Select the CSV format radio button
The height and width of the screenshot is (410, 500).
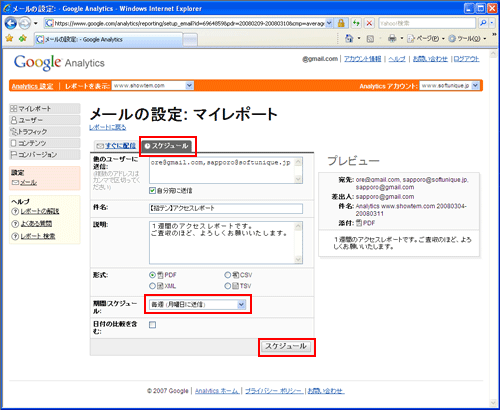click(228, 275)
